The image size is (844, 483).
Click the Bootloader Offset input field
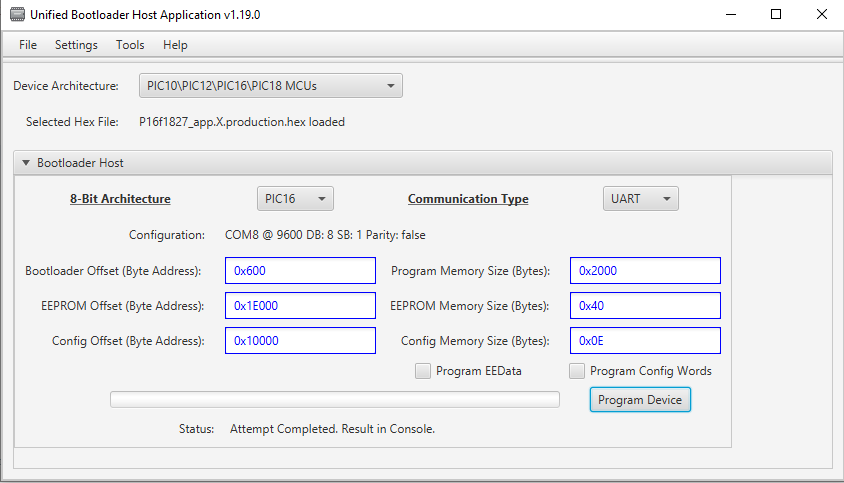300,271
